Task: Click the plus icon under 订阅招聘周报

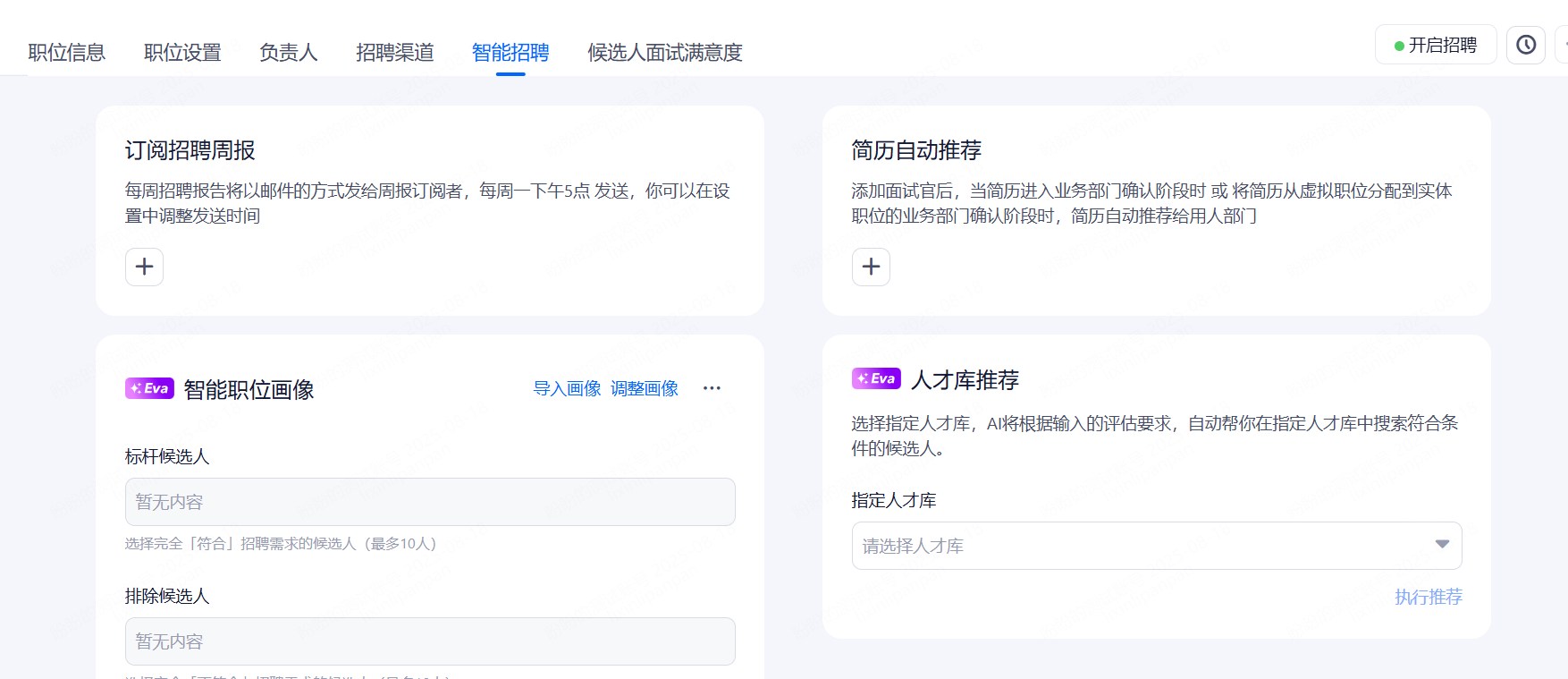Action: tap(144, 267)
